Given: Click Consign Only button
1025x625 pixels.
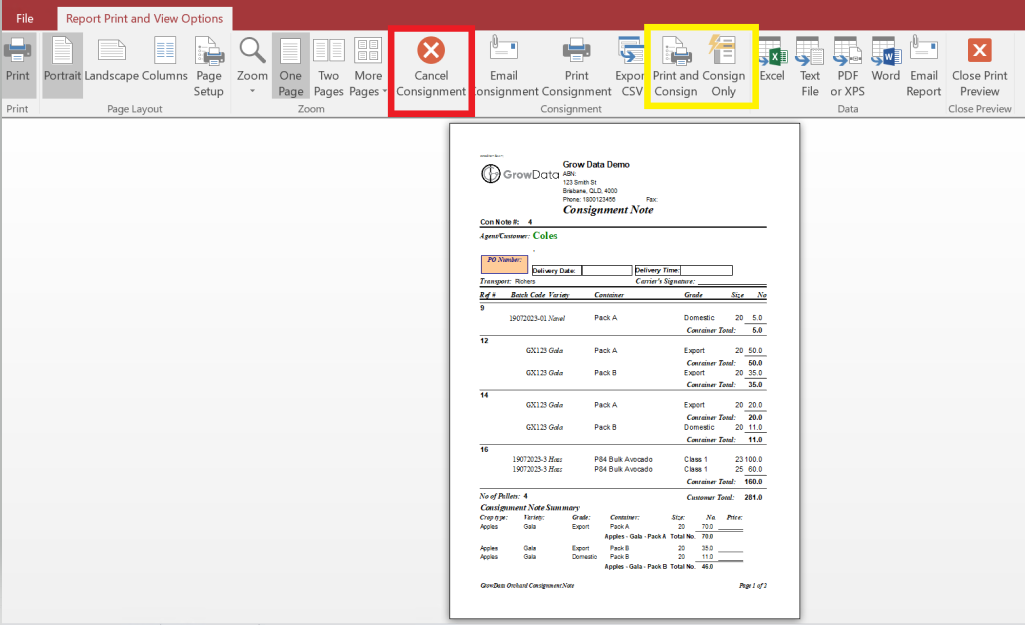Looking at the screenshot, I should (724, 67).
